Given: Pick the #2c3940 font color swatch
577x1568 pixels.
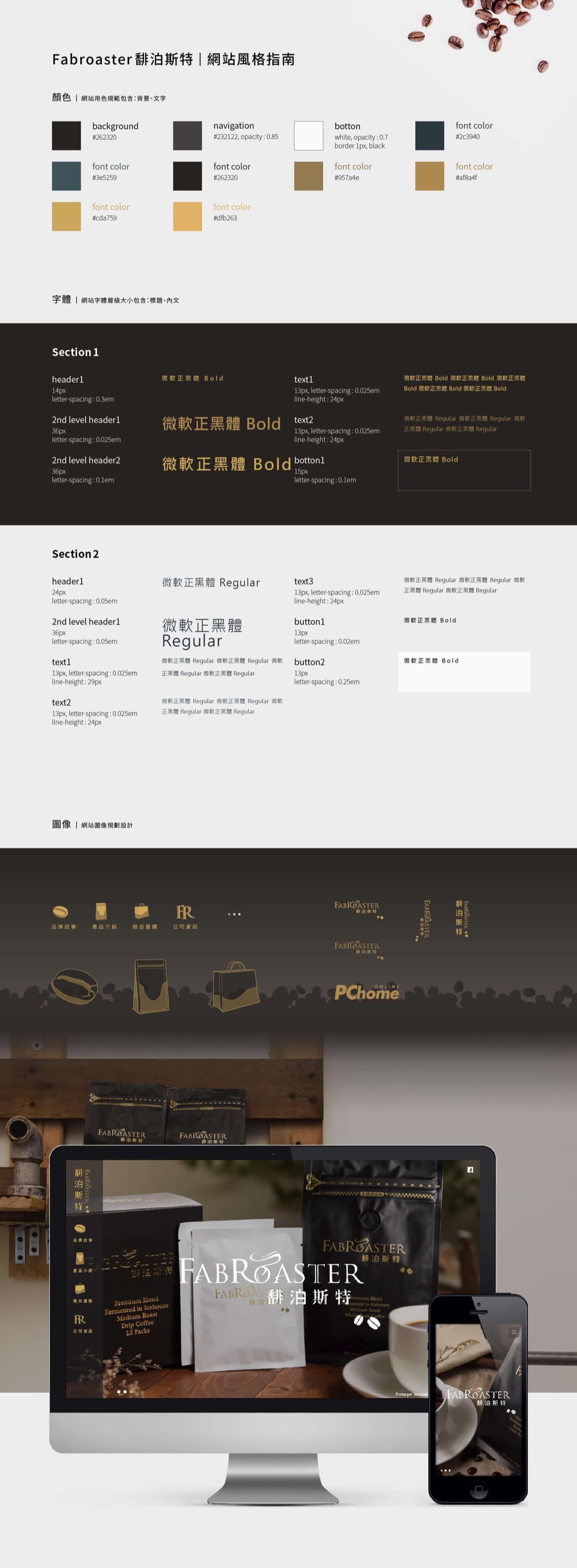Looking at the screenshot, I should (430, 135).
